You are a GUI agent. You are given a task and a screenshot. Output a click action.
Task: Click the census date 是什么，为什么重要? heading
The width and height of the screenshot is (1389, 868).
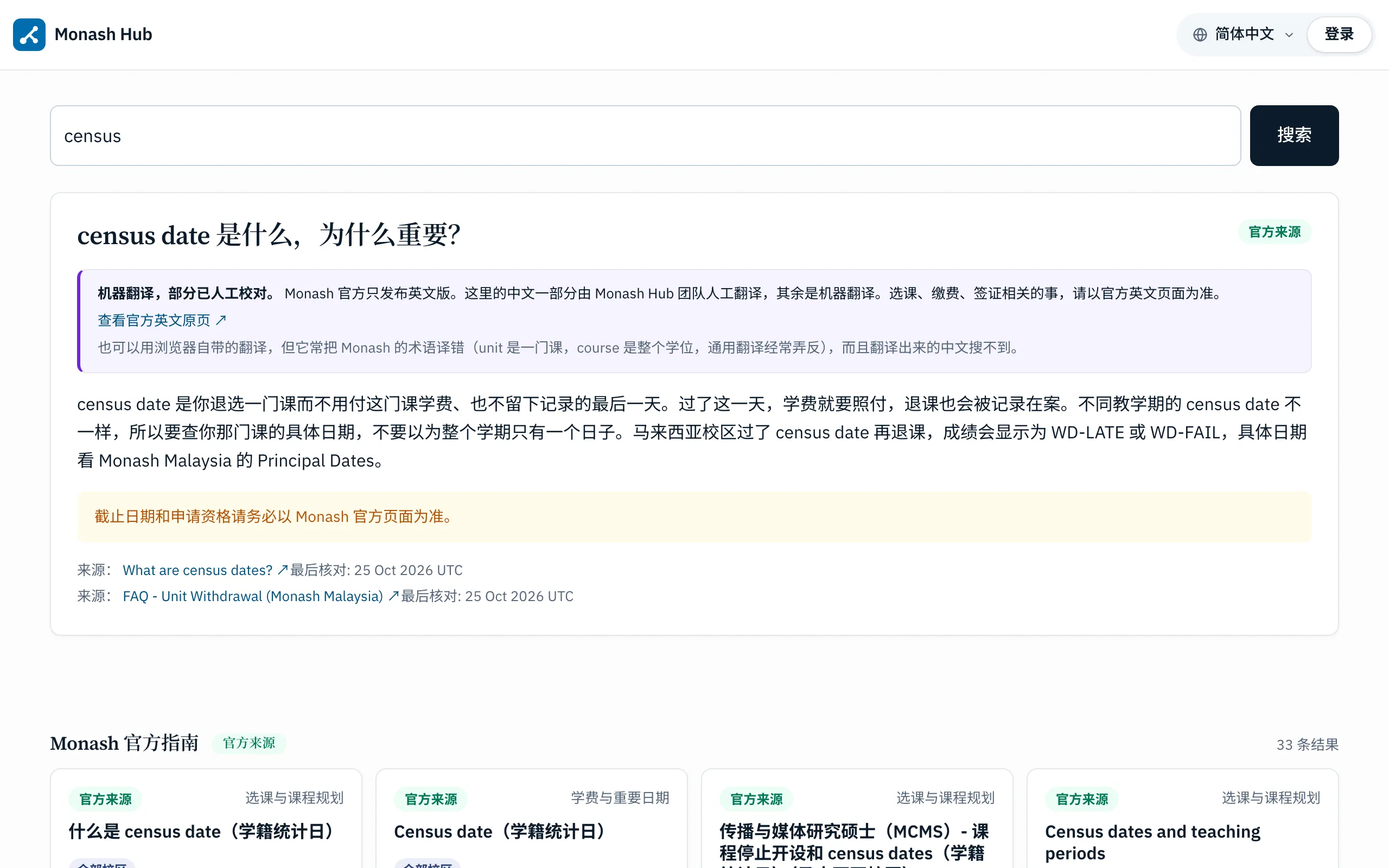point(269,235)
